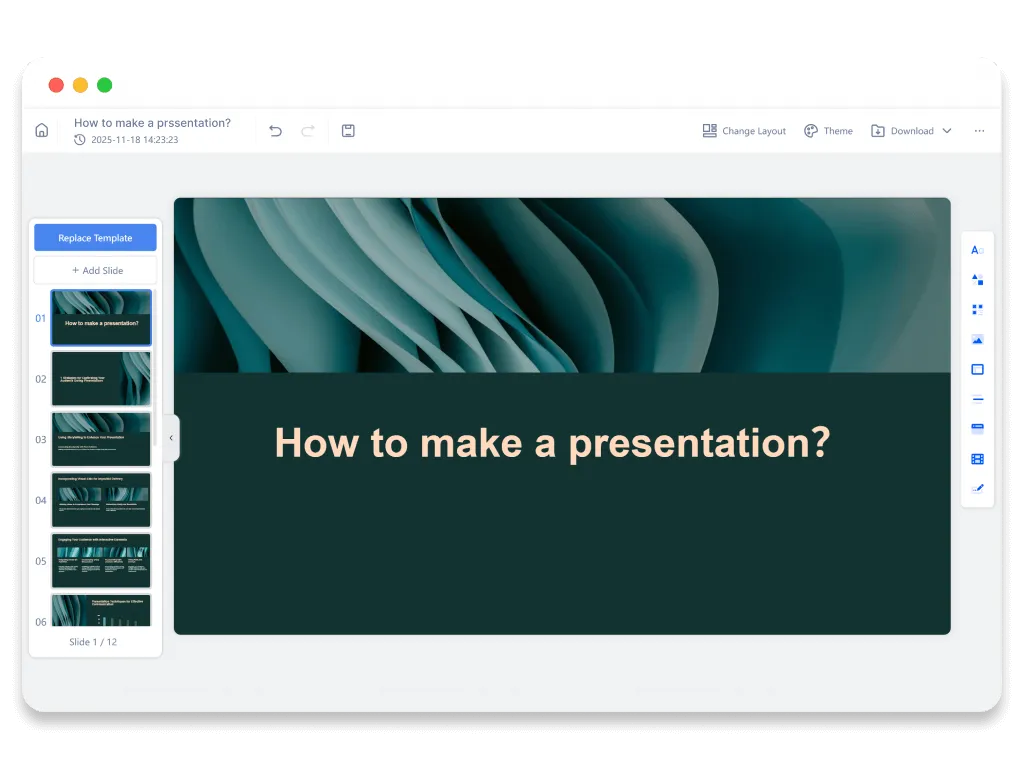Click the Replace Template button
Screen dimensions: 1024x768
point(95,237)
